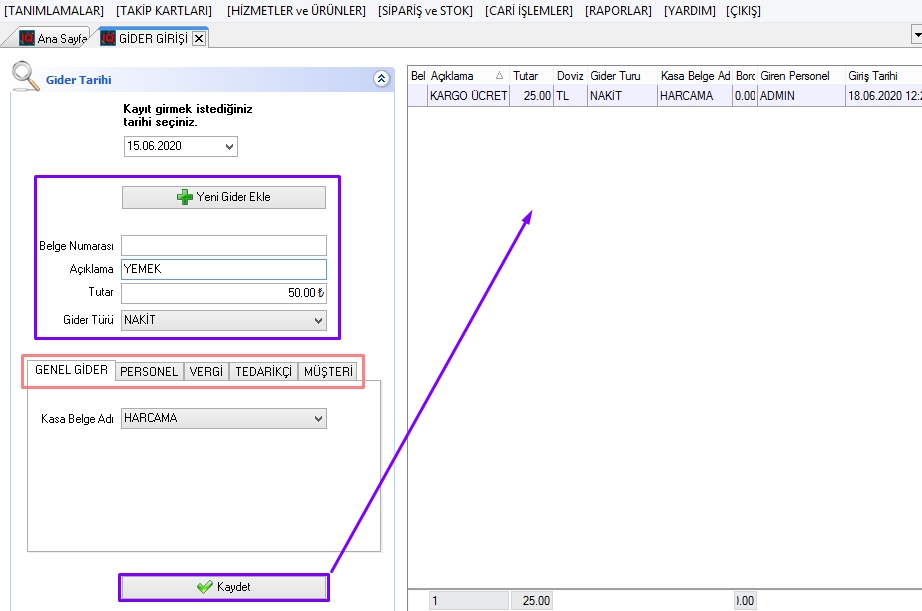This screenshot has width=922, height=611.
Task: Click the Kaydet save button
Action: pos(224,587)
